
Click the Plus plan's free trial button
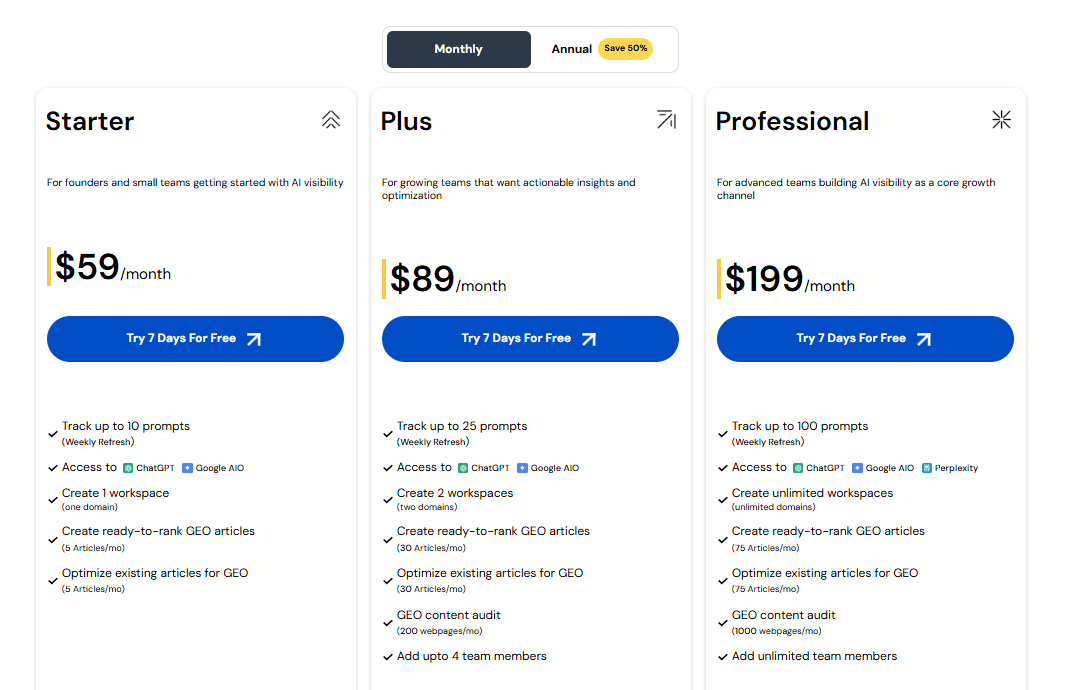pyautogui.click(x=530, y=338)
